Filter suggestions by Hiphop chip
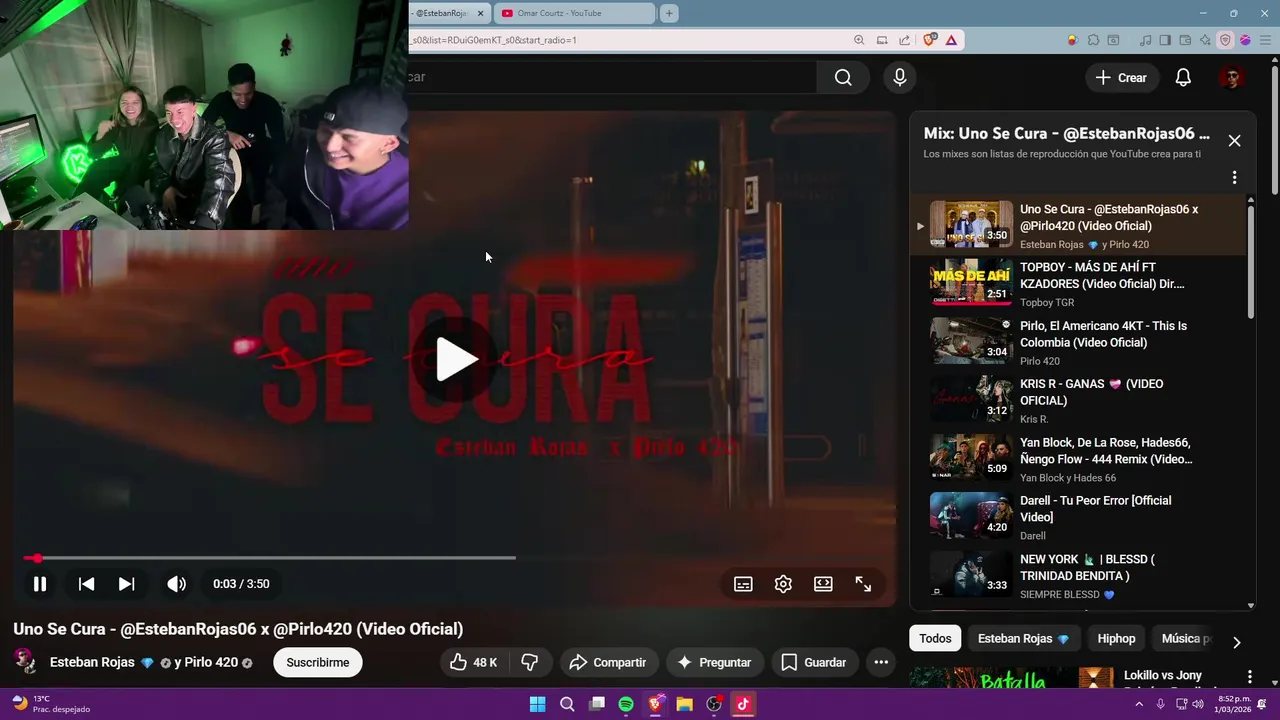 coord(1116,638)
